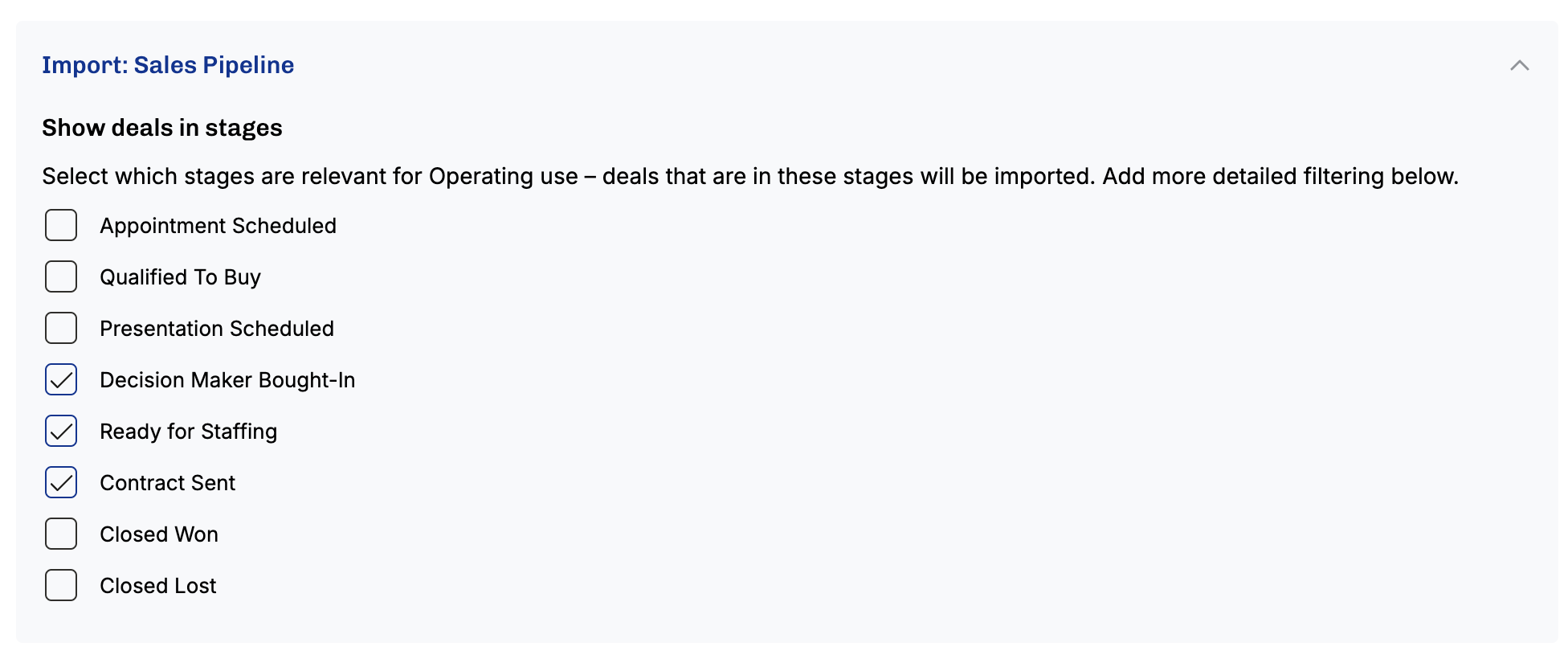Click the stage selection description paragraph
Screen dimensions: 1568x659
pyautogui.click(x=750, y=176)
